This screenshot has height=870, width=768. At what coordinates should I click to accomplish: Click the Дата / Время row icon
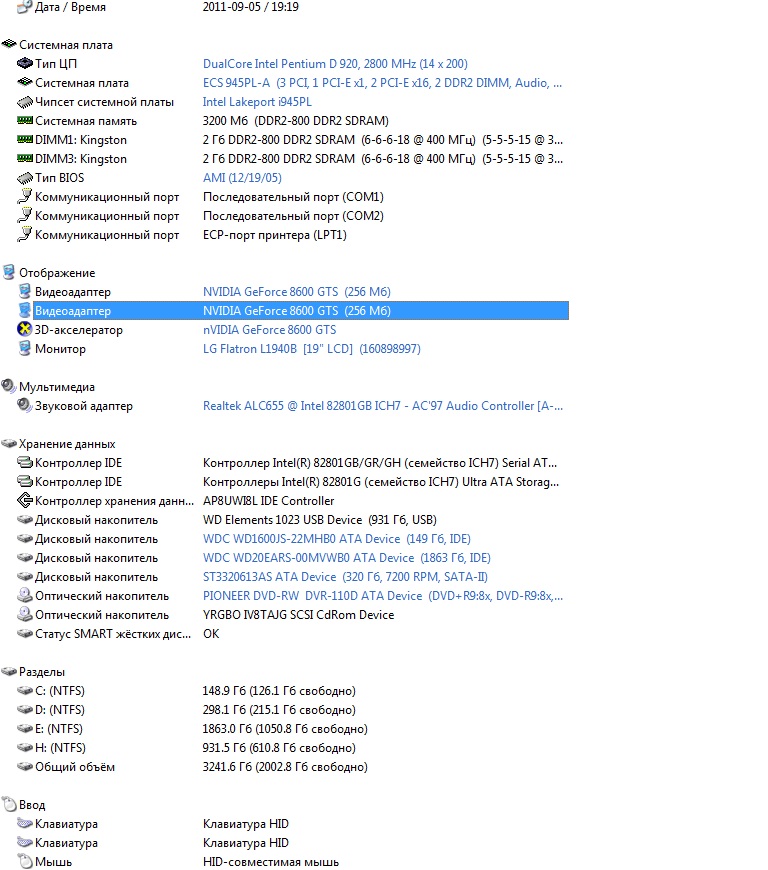pyautogui.click(x=24, y=7)
